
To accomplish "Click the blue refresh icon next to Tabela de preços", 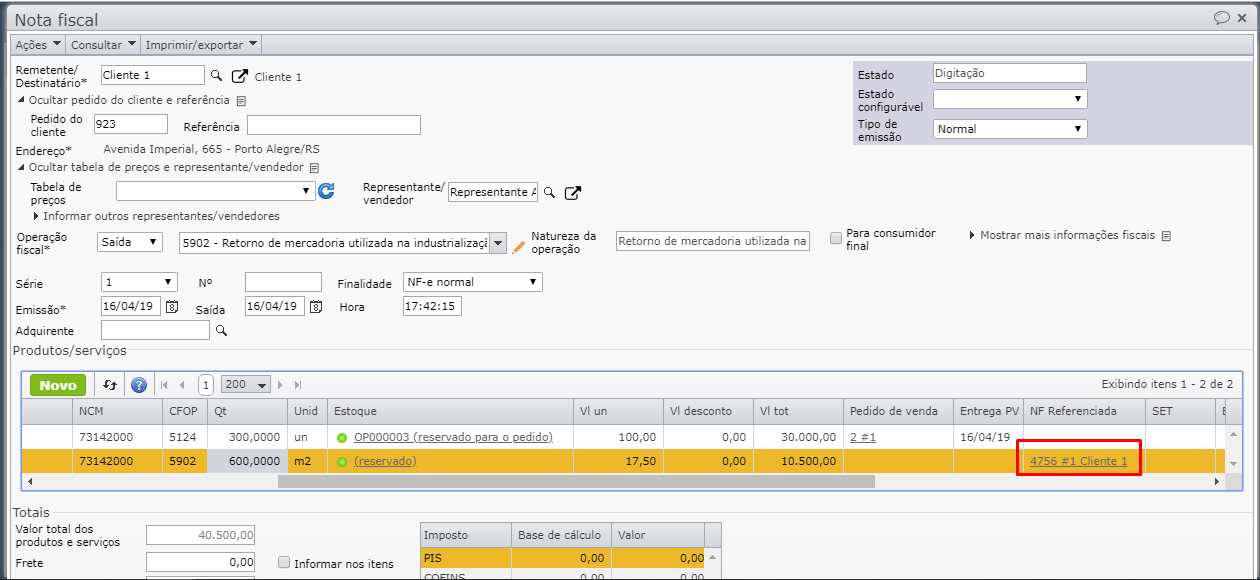I will click(x=326, y=191).
